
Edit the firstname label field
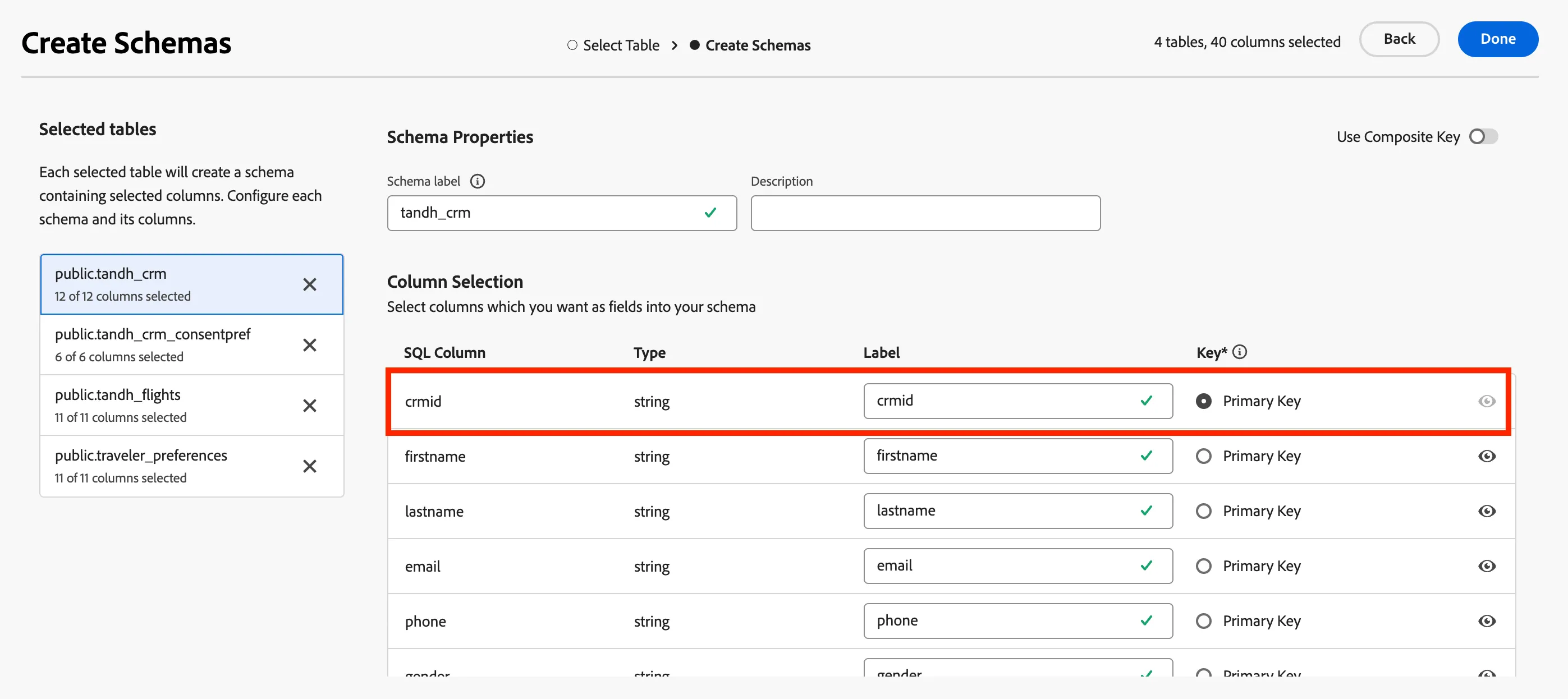(1017, 456)
